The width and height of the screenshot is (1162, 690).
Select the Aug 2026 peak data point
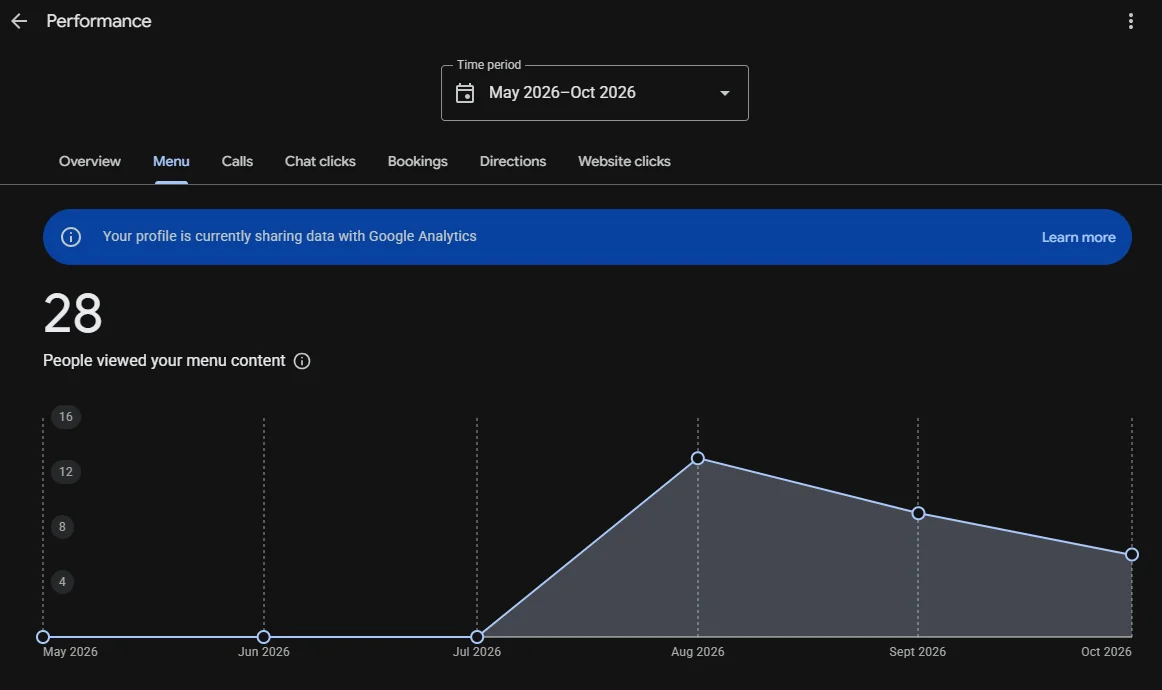(697, 458)
